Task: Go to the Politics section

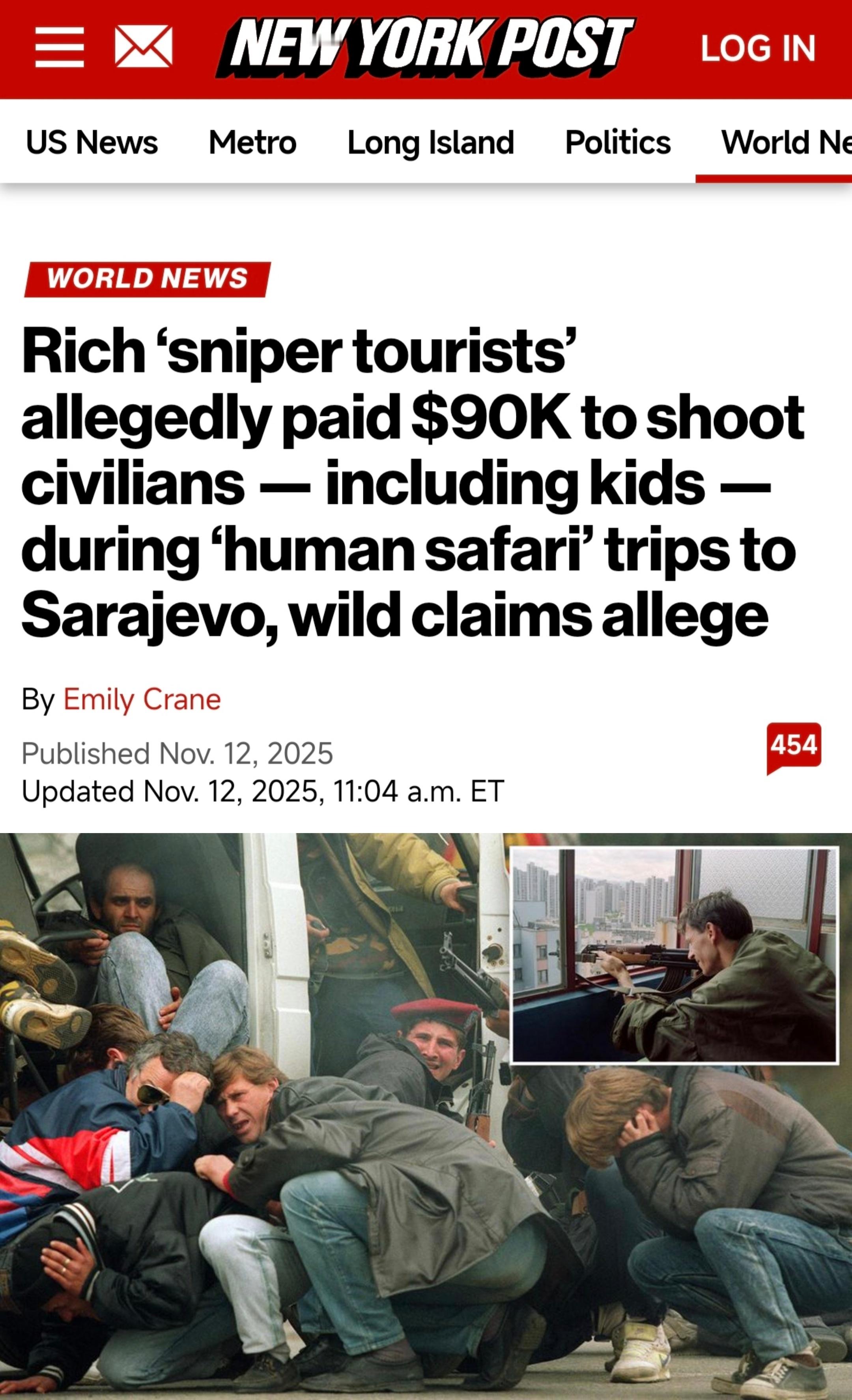Action: pyautogui.click(x=618, y=142)
